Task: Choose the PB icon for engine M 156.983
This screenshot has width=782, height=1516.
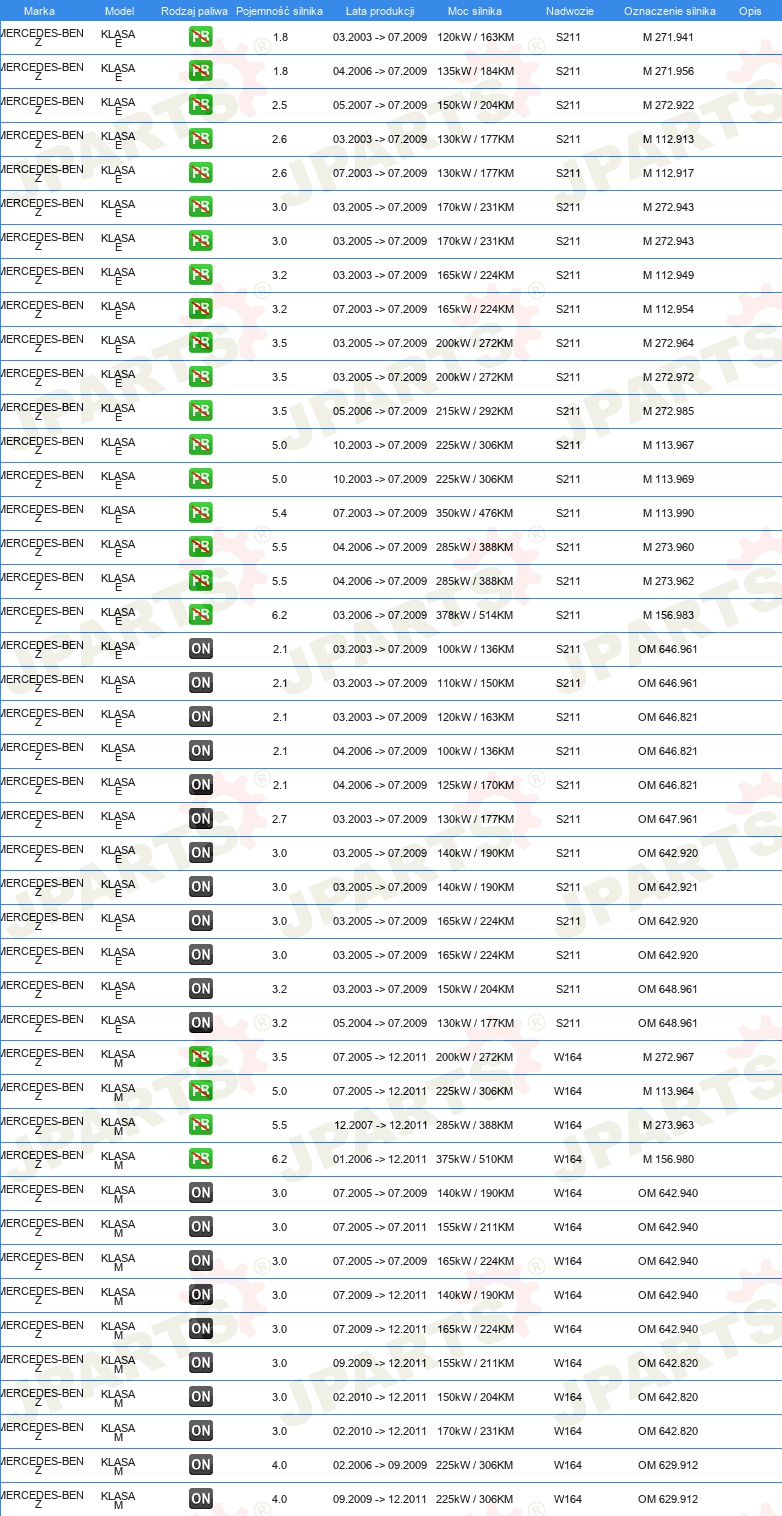Action: click(201, 615)
